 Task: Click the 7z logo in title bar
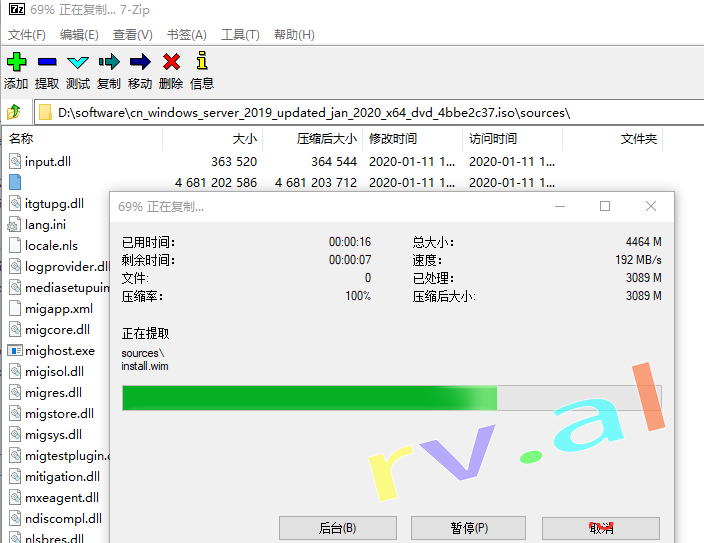tap(17, 9)
